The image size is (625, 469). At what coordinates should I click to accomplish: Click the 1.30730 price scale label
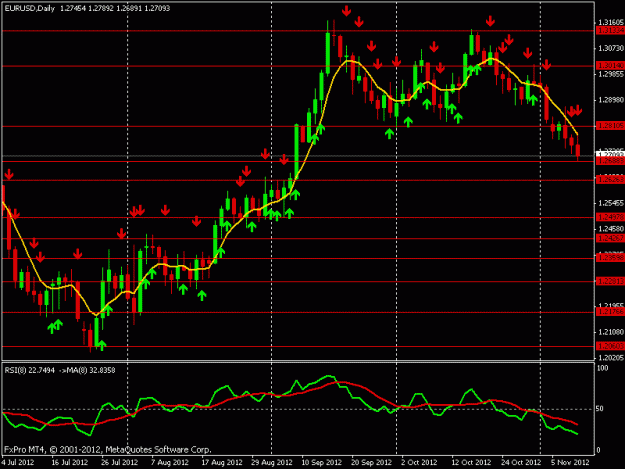point(611,48)
